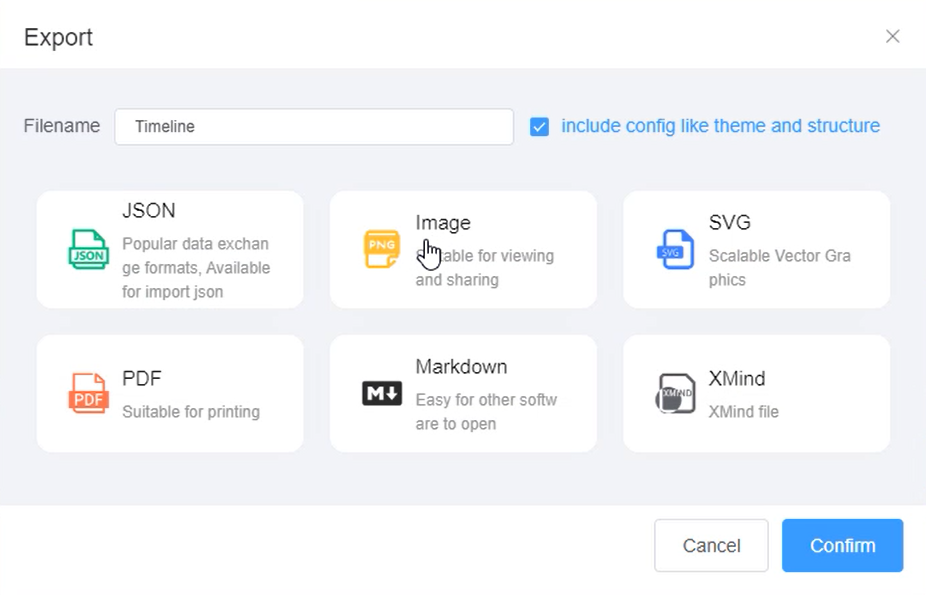The width and height of the screenshot is (926, 595).
Task: Choose the 'Image' export option title
Action: click(443, 223)
